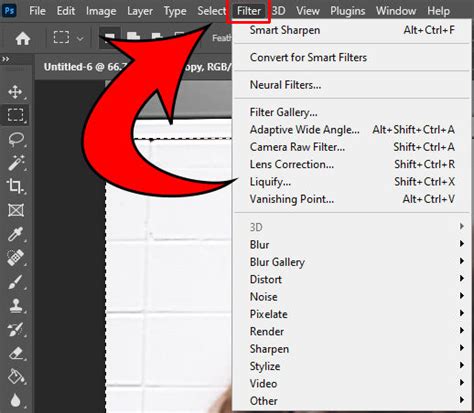
Task: Expand the toolbar with double-chevron icon
Action: pyautogui.click(x=6, y=59)
